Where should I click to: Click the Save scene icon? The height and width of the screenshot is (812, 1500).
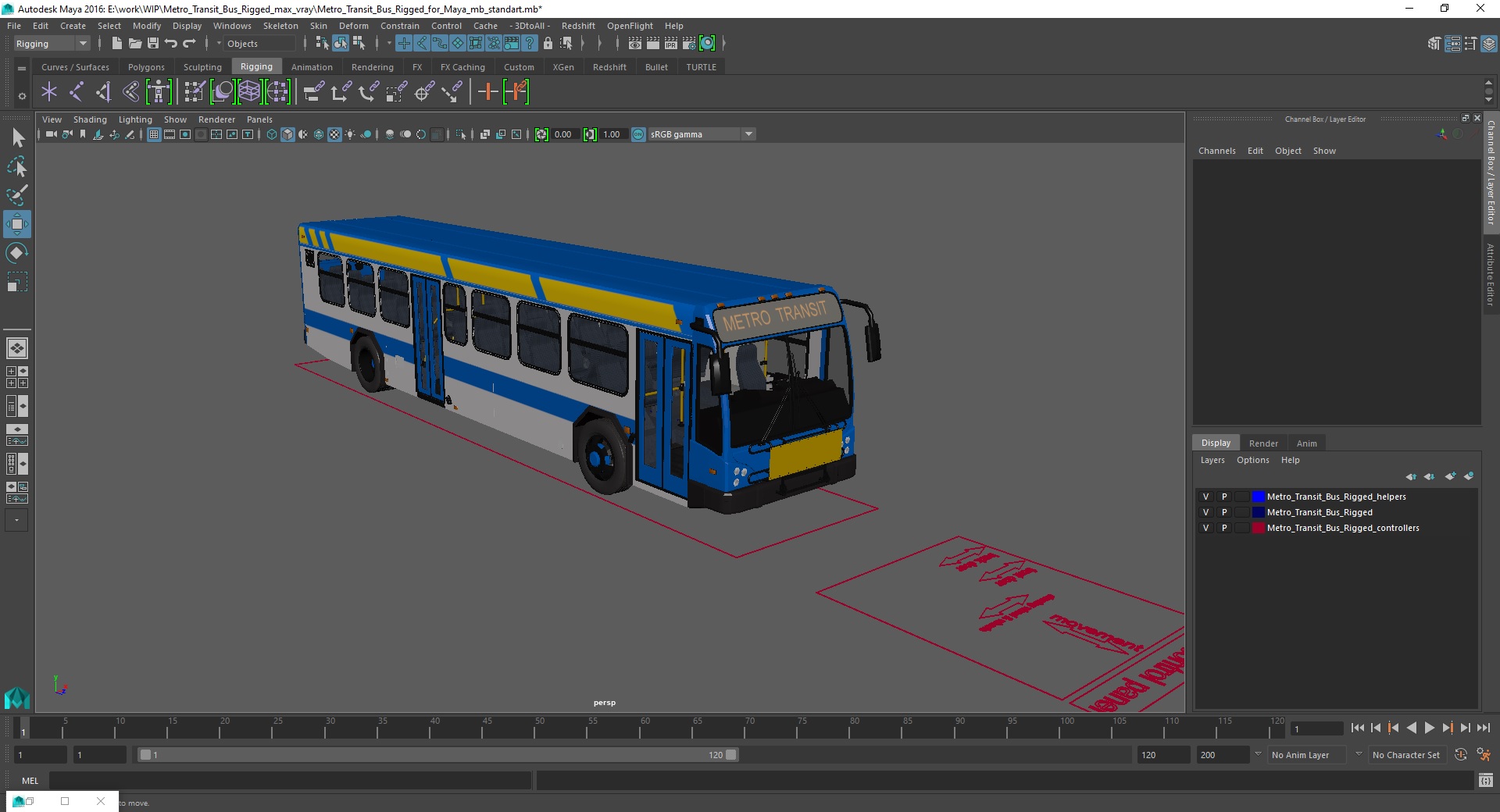click(x=153, y=44)
